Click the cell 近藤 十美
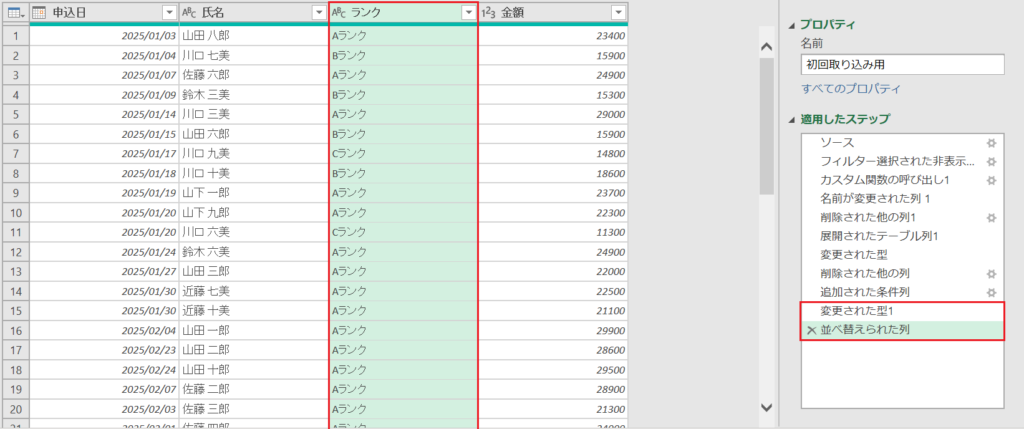 tap(253, 310)
